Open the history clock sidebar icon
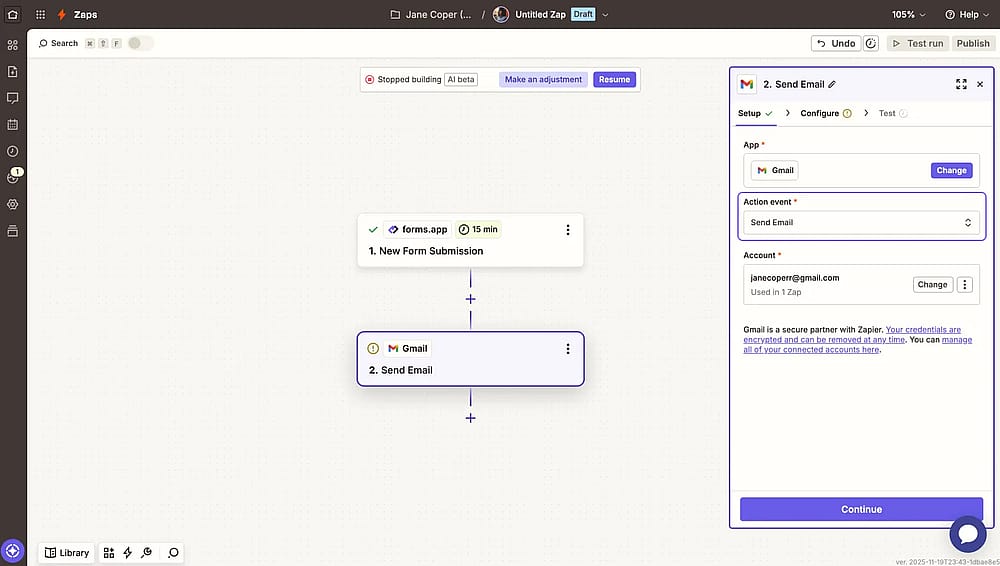Viewport: 1000px width, 566px height. tap(12, 151)
